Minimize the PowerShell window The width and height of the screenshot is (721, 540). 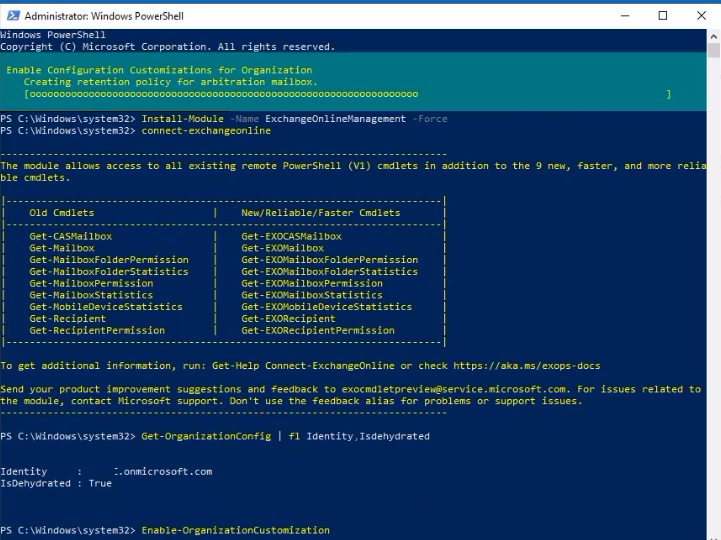[624, 16]
